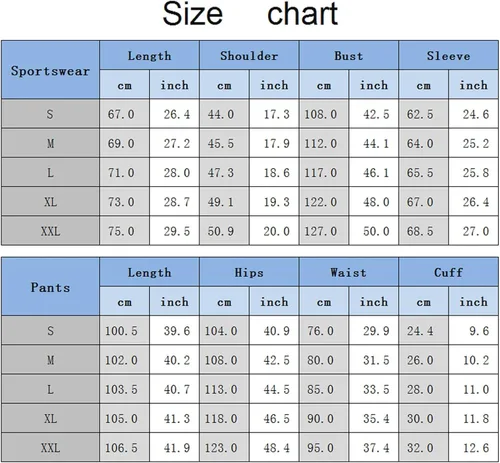
Task: Click the Shoulder column header
Action: (x=249, y=55)
